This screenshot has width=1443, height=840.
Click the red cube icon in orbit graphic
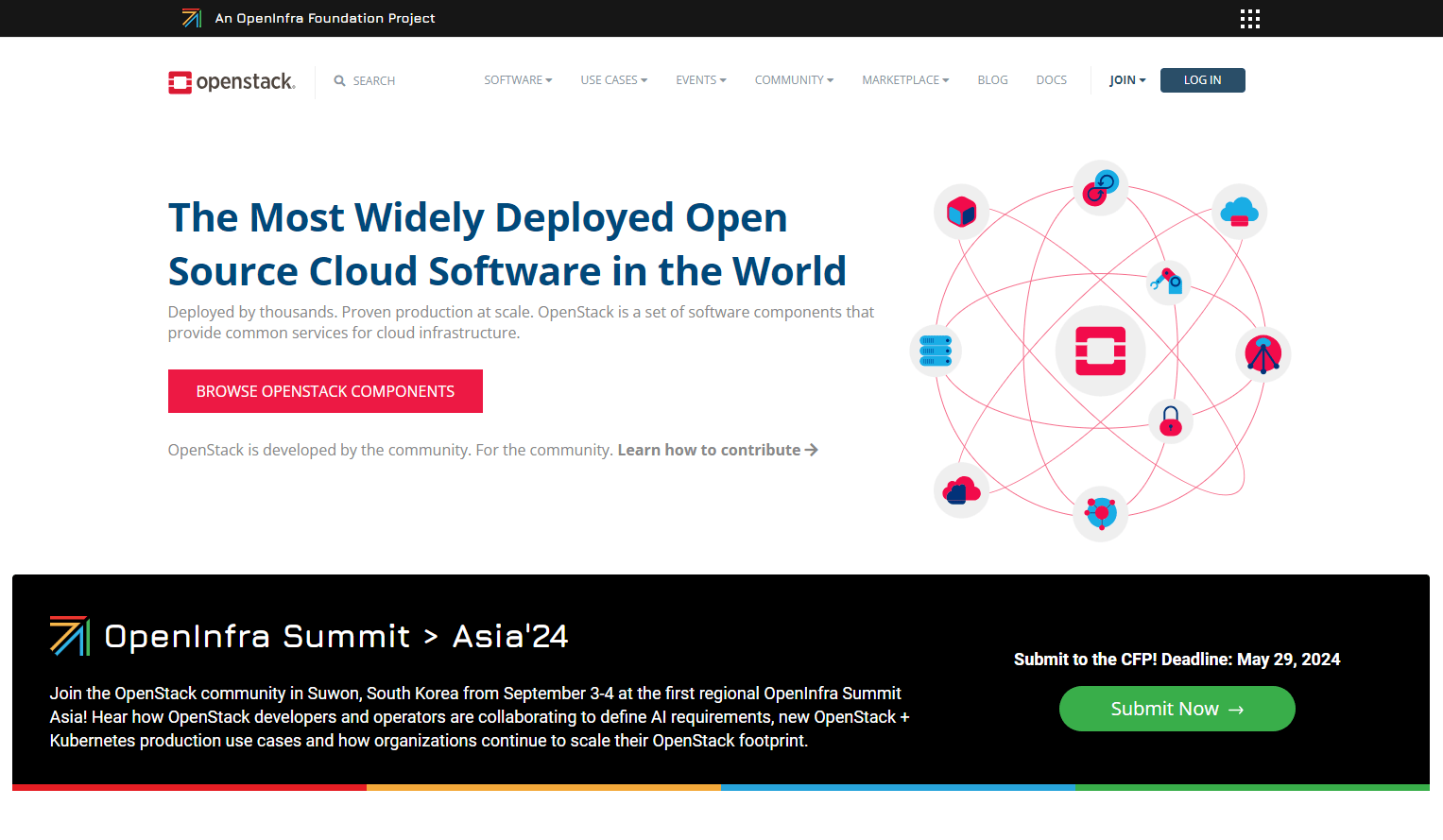click(x=961, y=212)
